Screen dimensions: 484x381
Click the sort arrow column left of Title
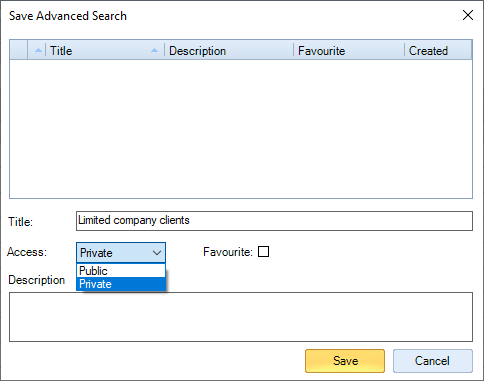pyautogui.click(x=37, y=51)
